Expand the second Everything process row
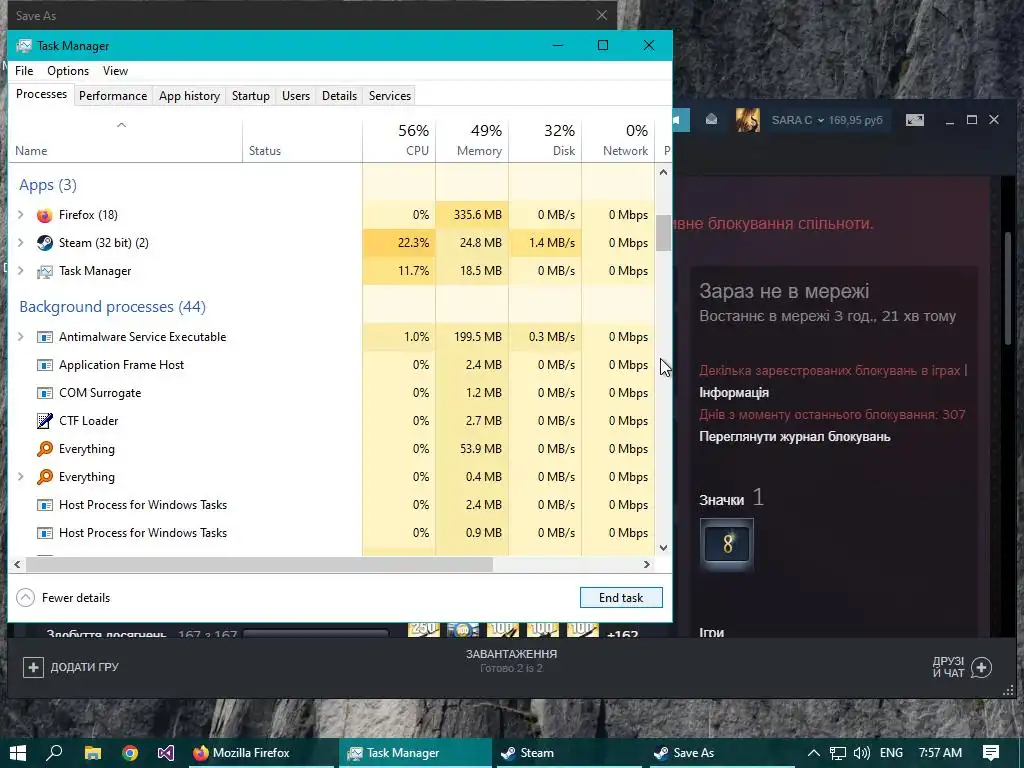1024x768 pixels. (x=20, y=477)
